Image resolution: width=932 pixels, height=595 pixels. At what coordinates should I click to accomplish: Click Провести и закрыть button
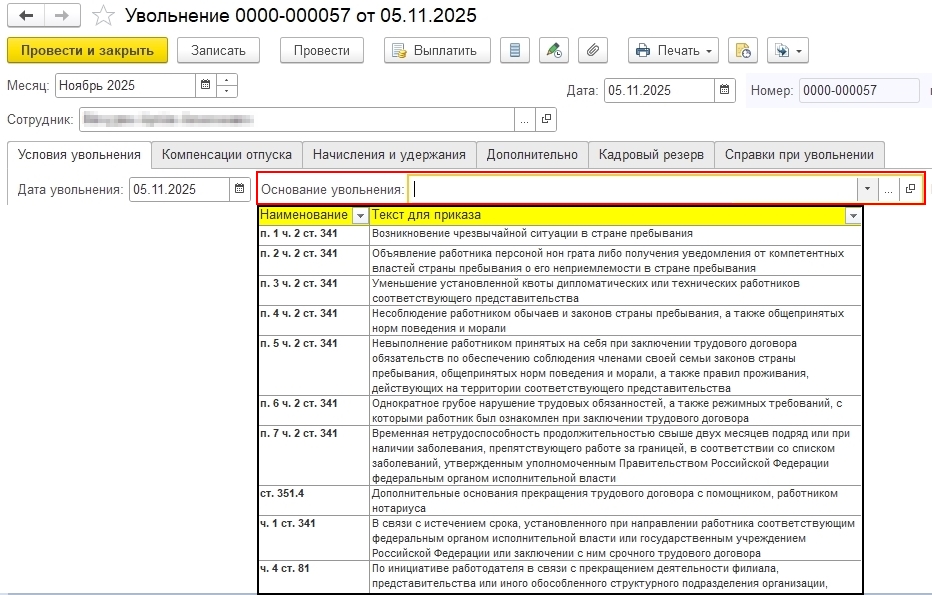coord(87,51)
